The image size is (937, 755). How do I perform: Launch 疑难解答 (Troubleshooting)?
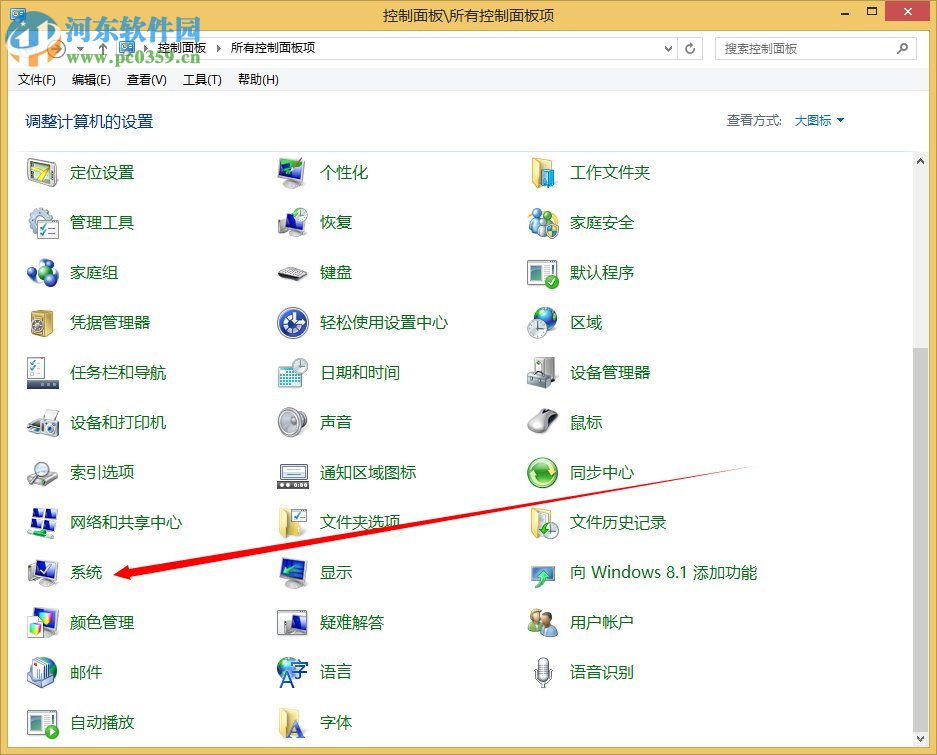(352, 622)
